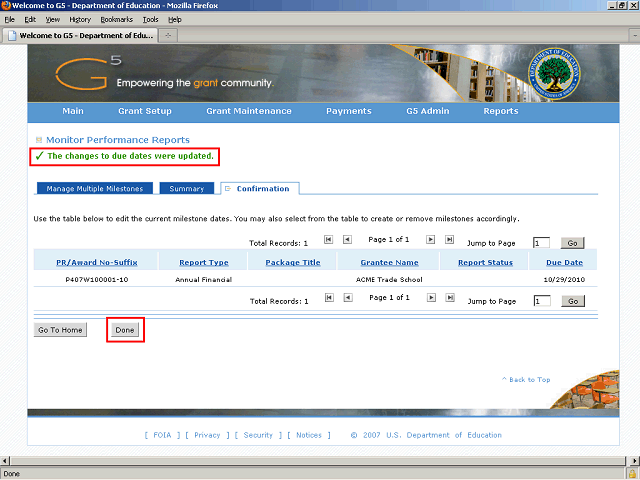Select the Confirmation tab
Image resolution: width=640 pixels, height=480 pixels.
(x=260, y=189)
